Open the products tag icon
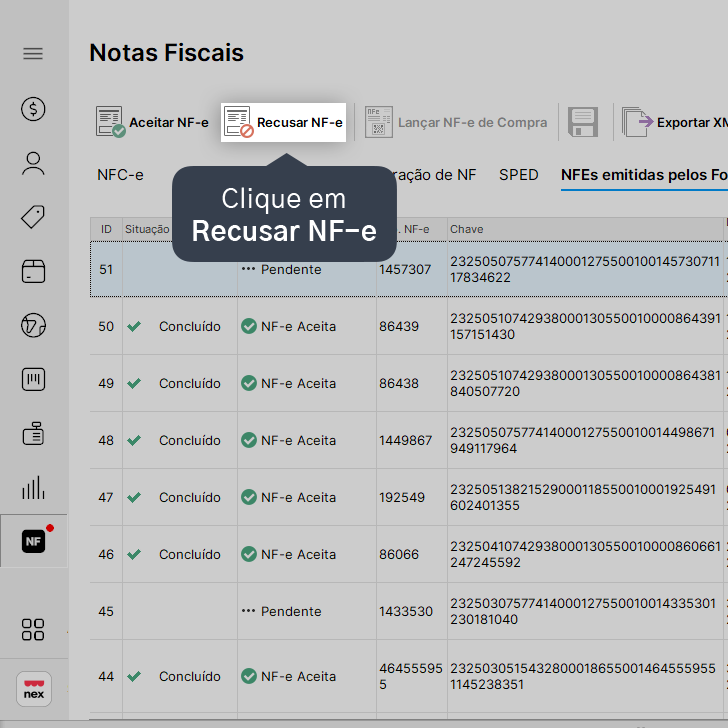The width and height of the screenshot is (728, 728). click(33, 217)
